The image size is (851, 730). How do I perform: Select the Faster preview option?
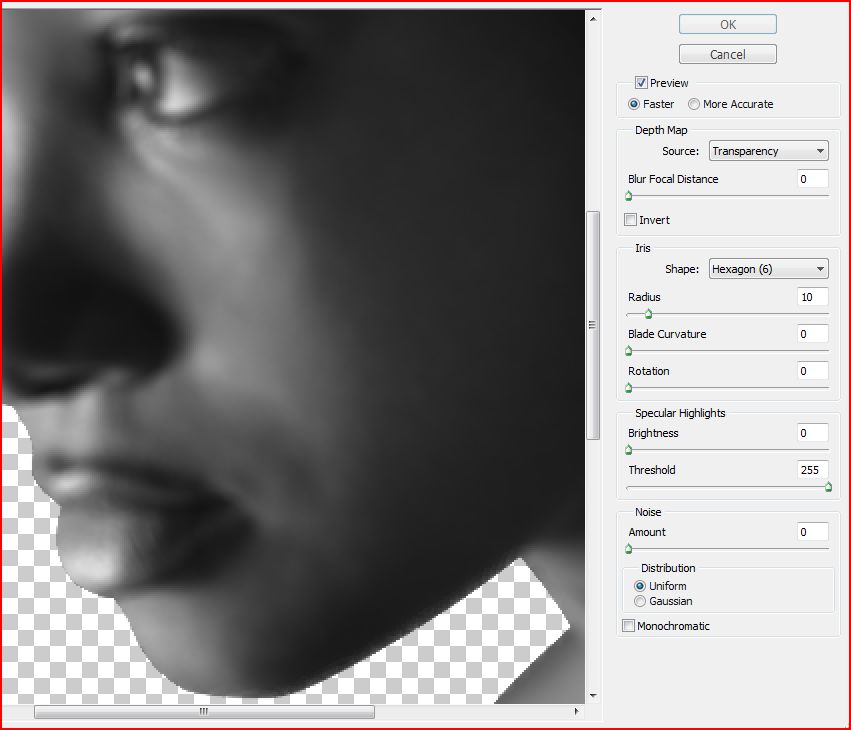click(x=634, y=104)
